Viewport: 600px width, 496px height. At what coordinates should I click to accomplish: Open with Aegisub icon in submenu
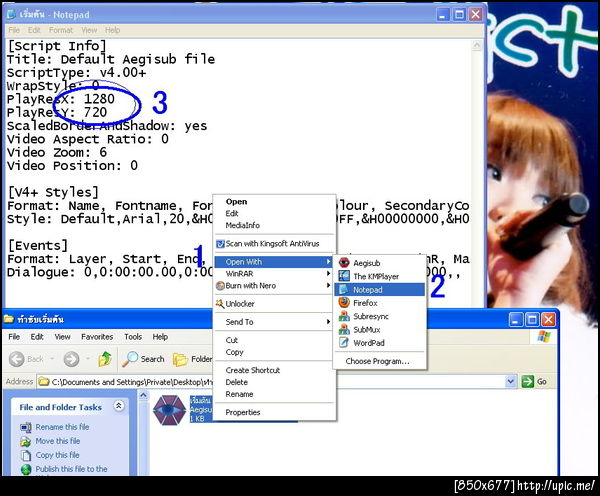pyautogui.click(x=344, y=263)
